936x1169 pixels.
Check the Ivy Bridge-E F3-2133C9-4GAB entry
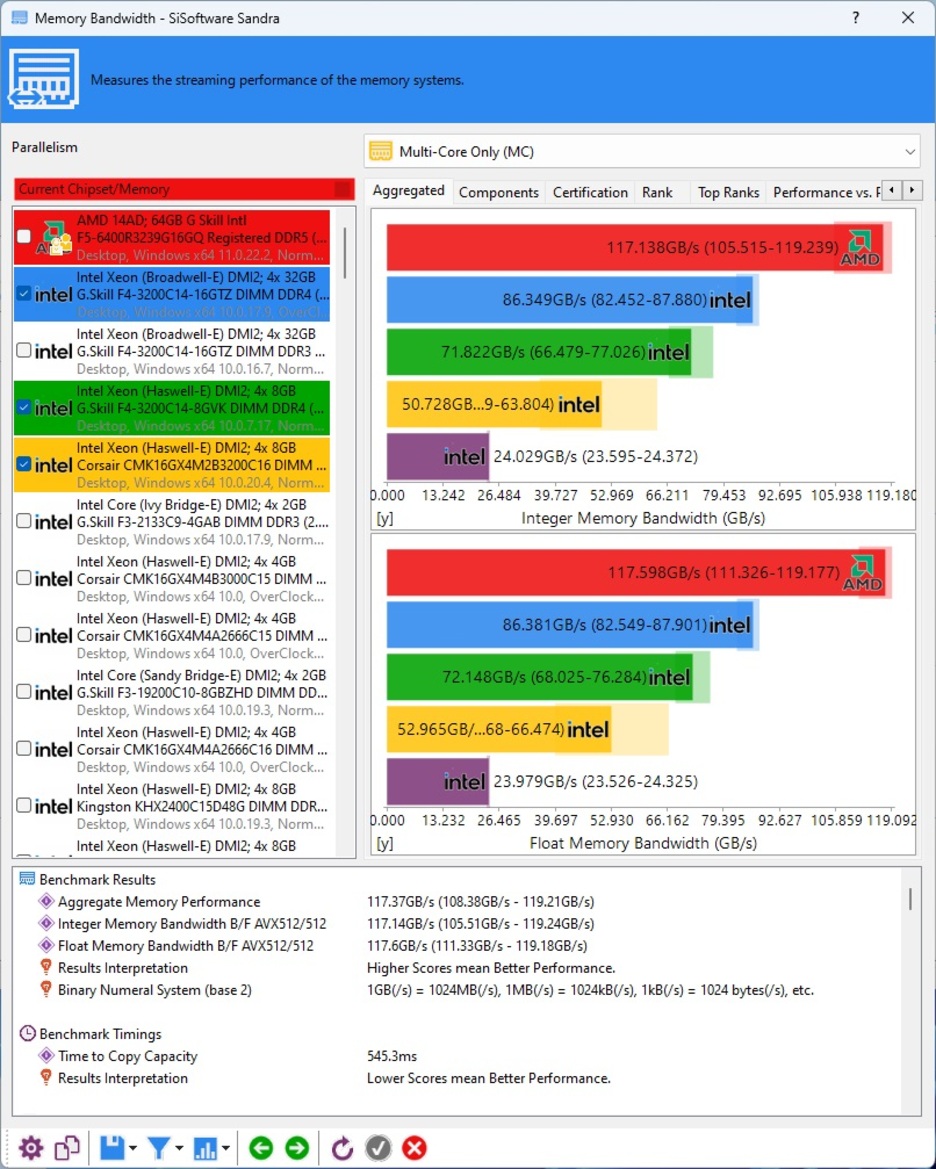(24, 520)
